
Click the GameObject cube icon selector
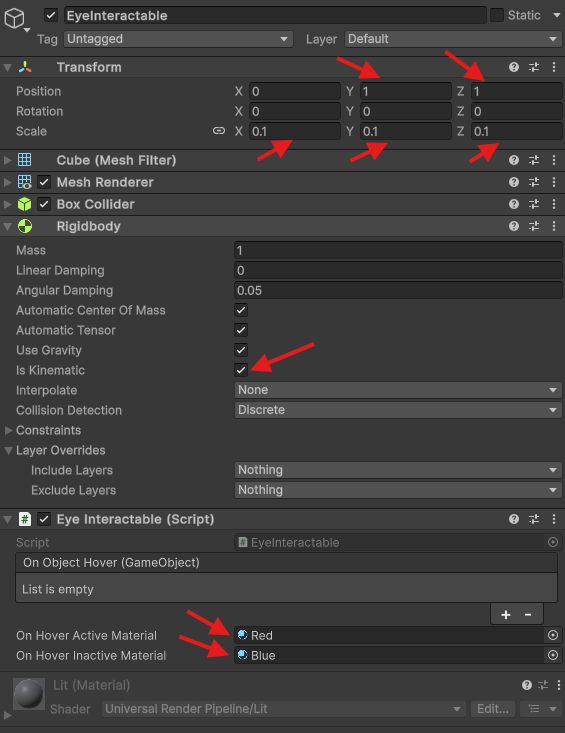(15, 19)
